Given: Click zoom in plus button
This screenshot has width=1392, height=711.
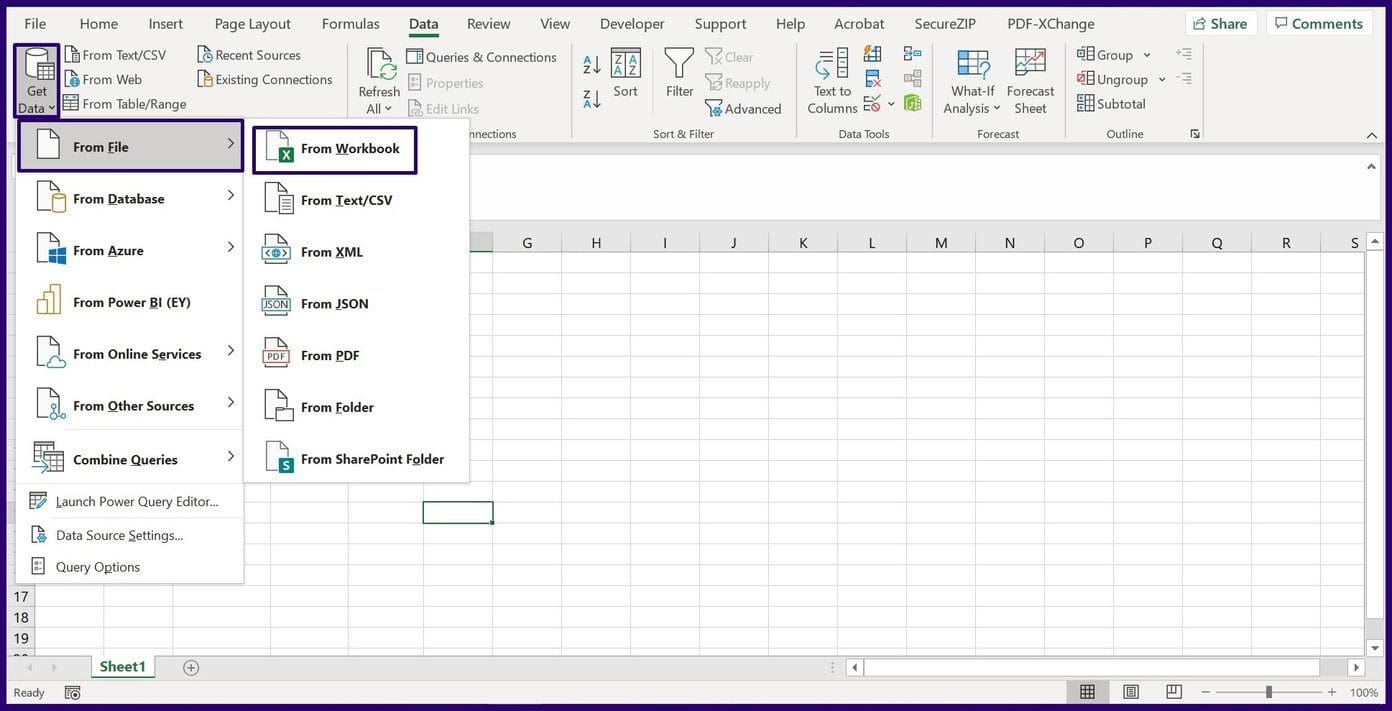Looking at the screenshot, I should [1331, 692].
